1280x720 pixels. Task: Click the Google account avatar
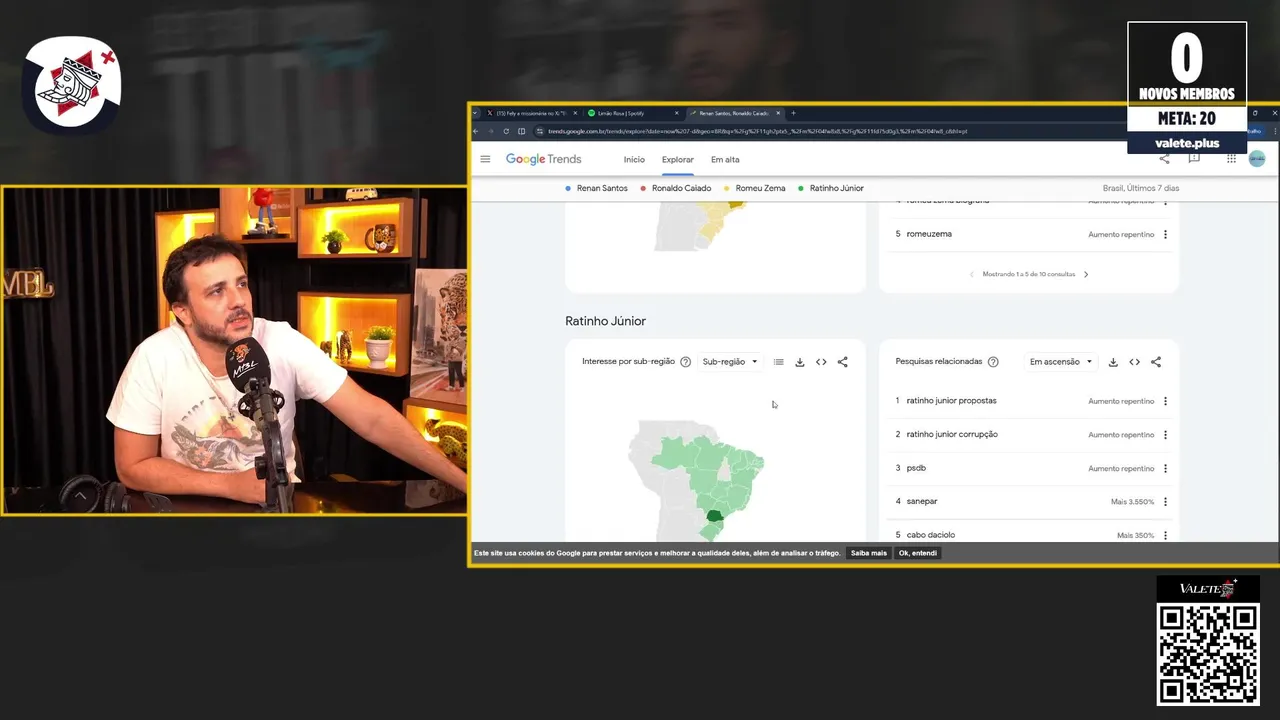(1257, 158)
